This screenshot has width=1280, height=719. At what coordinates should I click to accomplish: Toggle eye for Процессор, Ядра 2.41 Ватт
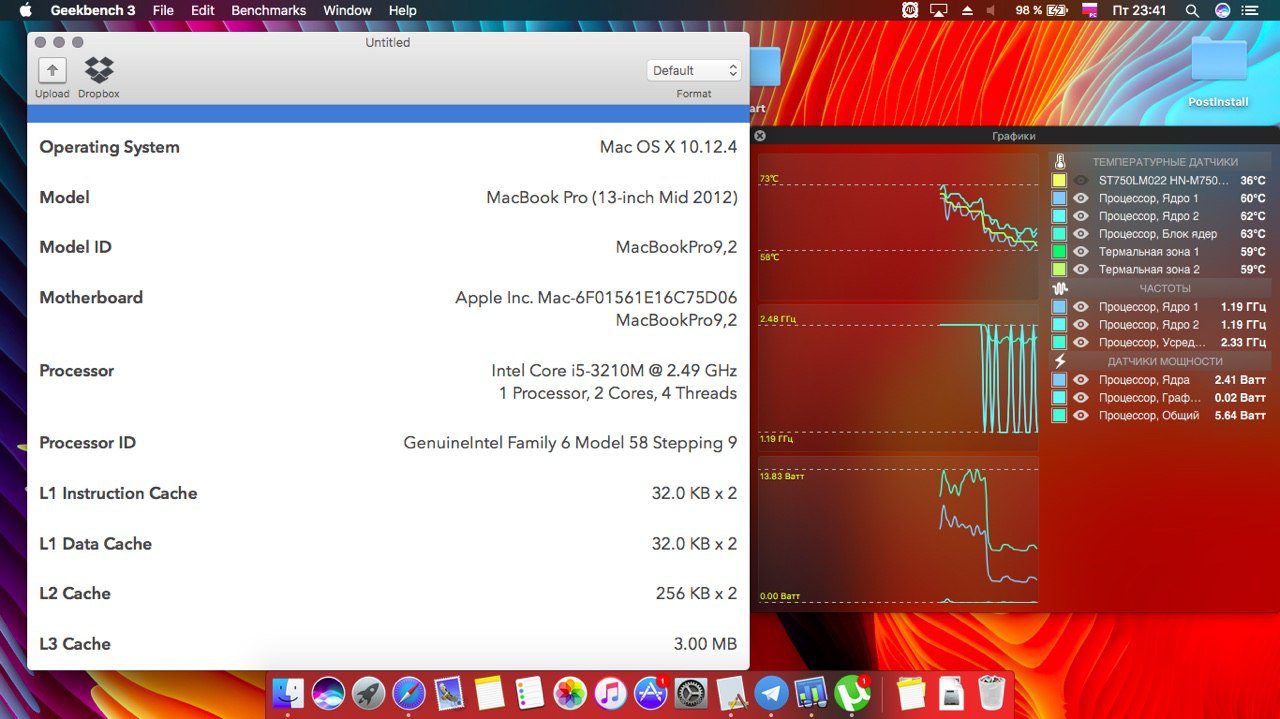tap(1081, 380)
